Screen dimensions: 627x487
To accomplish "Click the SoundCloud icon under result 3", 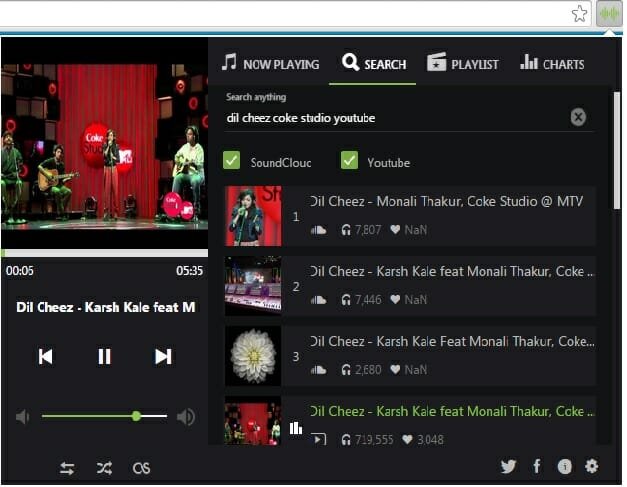I will (318, 370).
